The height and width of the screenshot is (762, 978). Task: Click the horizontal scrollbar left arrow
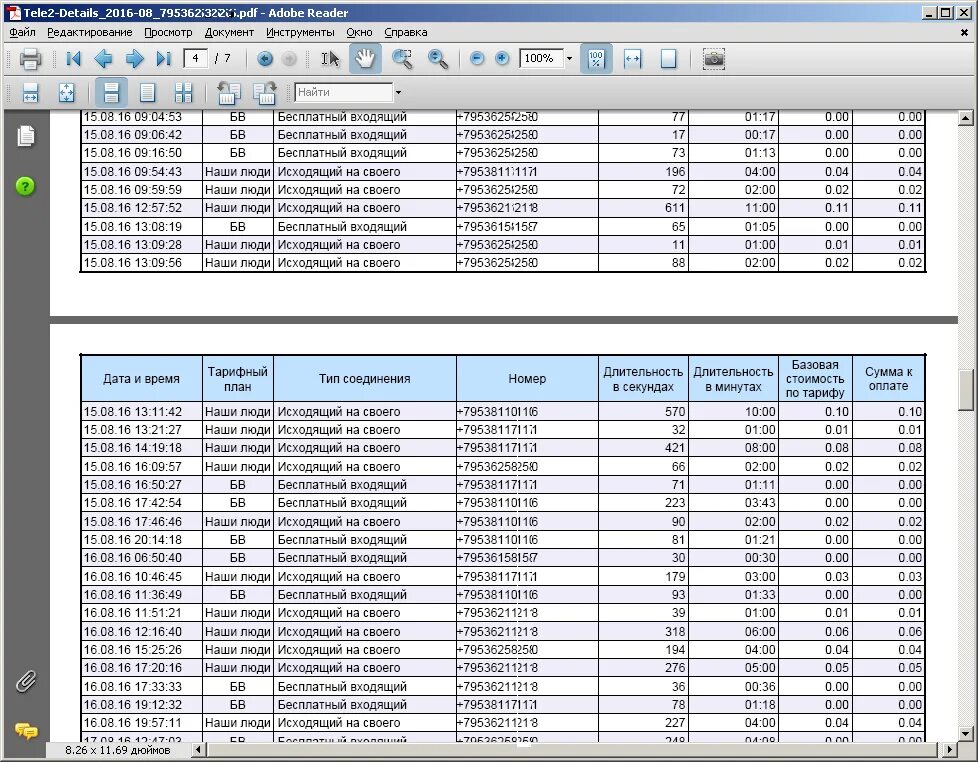coord(198,750)
